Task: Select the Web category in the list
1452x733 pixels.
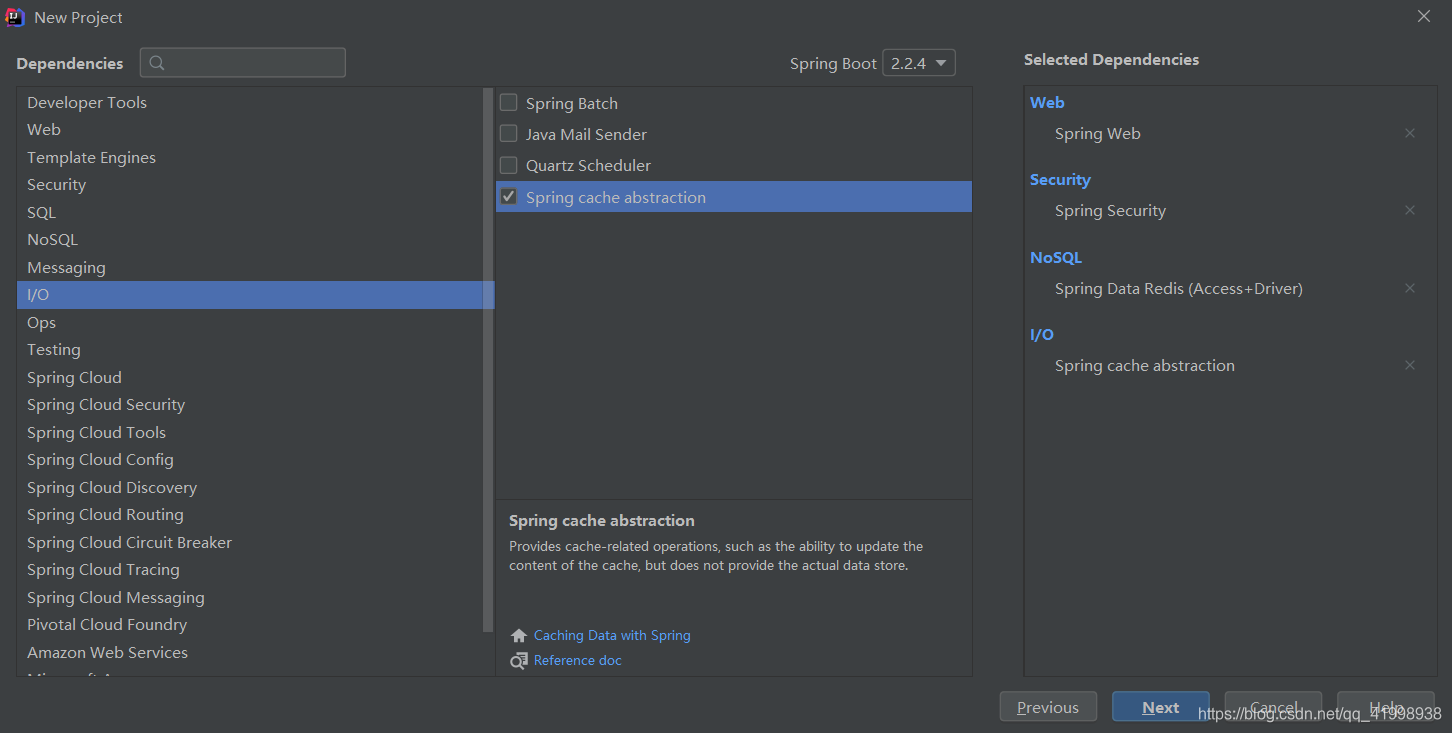Action: (250, 129)
